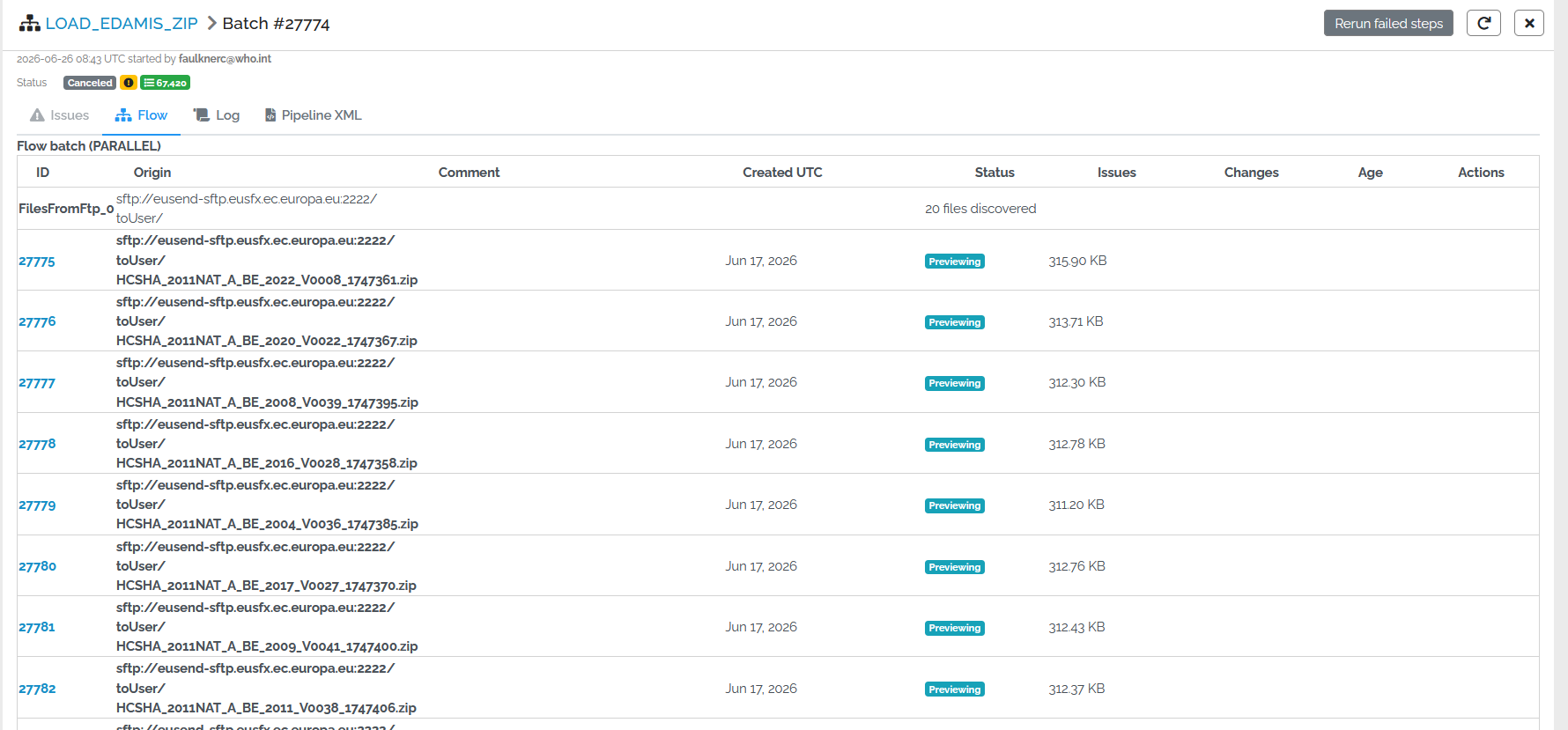This screenshot has height=730, width=1568.
Task: Open batch 27778 link
Action: (37, 444)
